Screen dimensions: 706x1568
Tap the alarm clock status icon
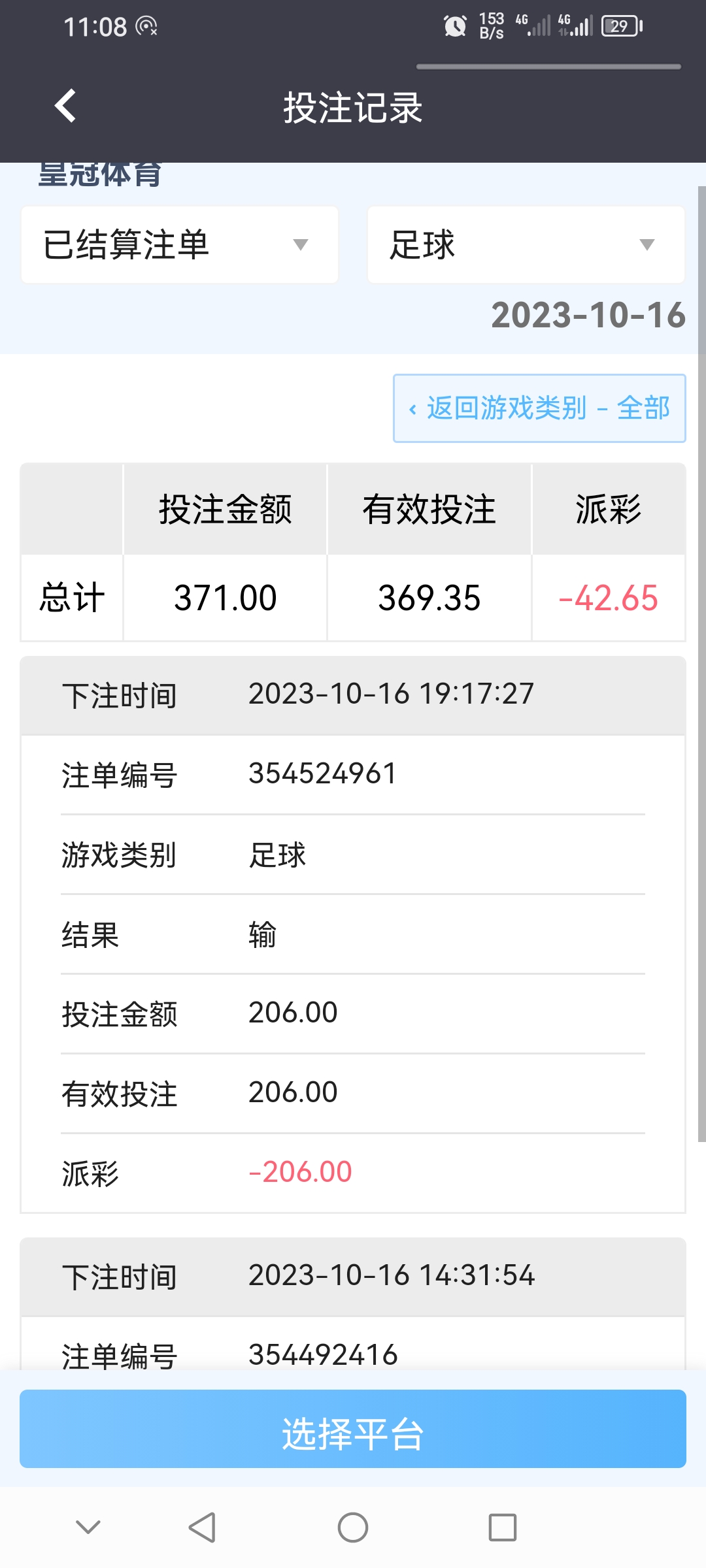click(x=455, y=26)
